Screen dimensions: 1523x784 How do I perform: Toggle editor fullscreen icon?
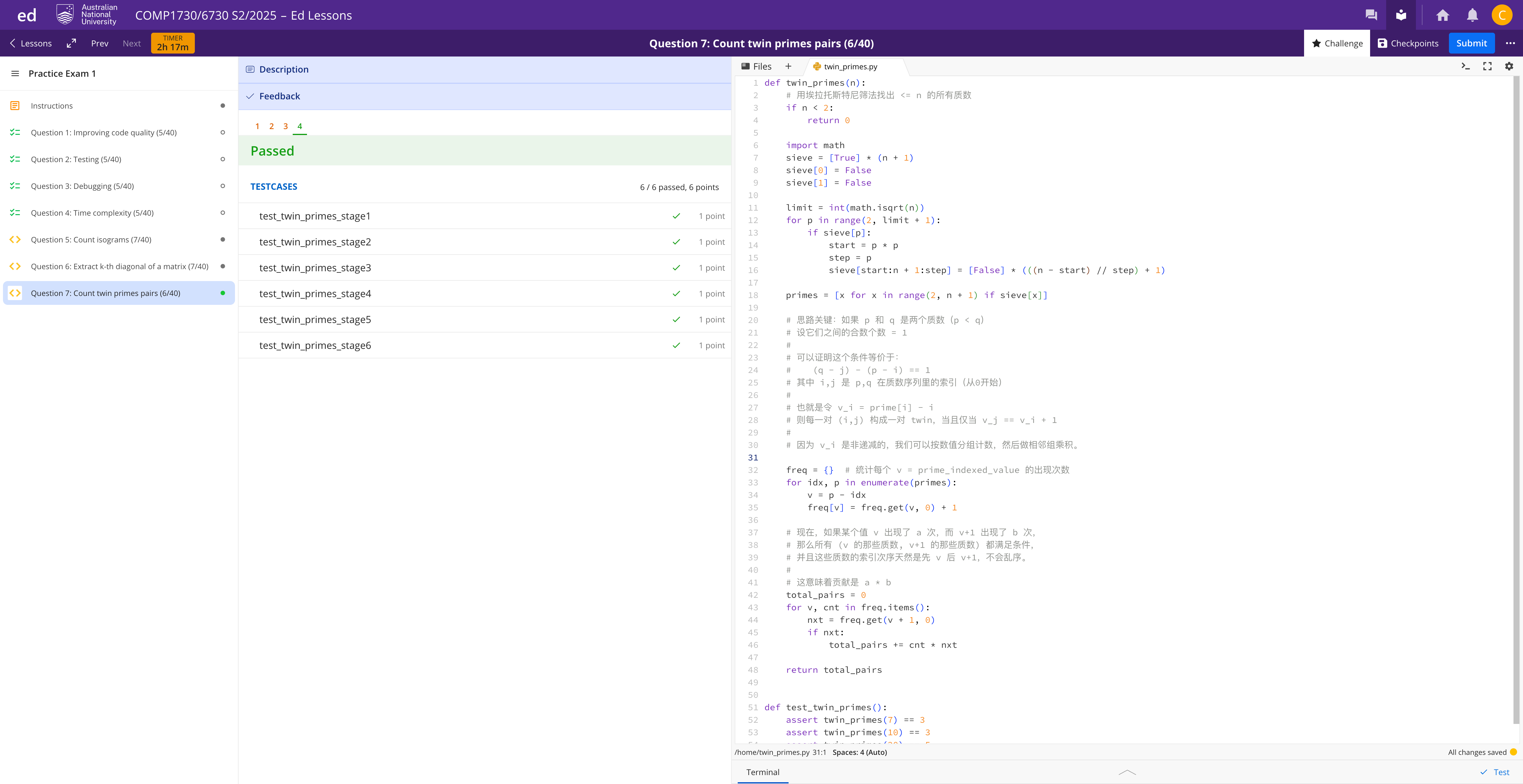point(1487,66)
